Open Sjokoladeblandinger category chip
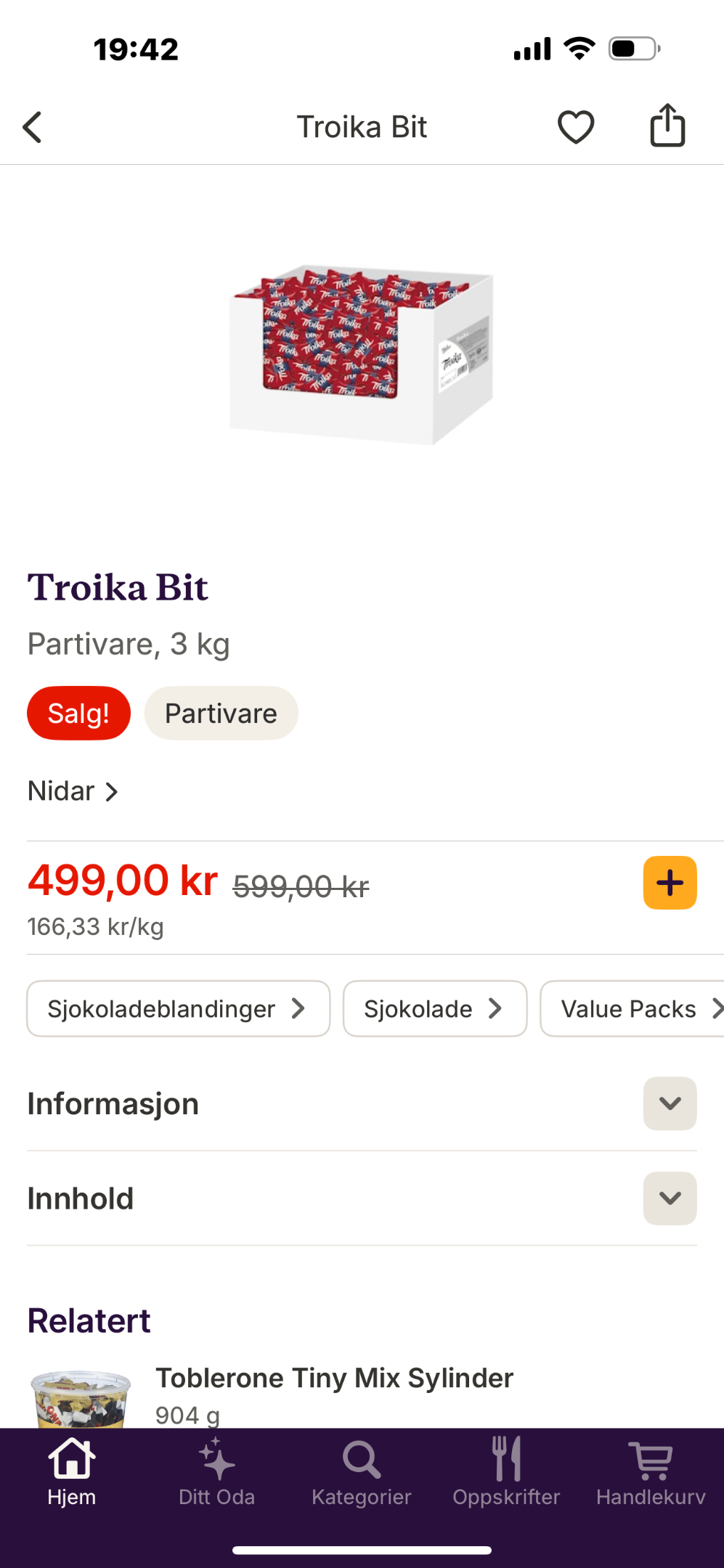The image size is (724, 1568). pos(178,1008)
